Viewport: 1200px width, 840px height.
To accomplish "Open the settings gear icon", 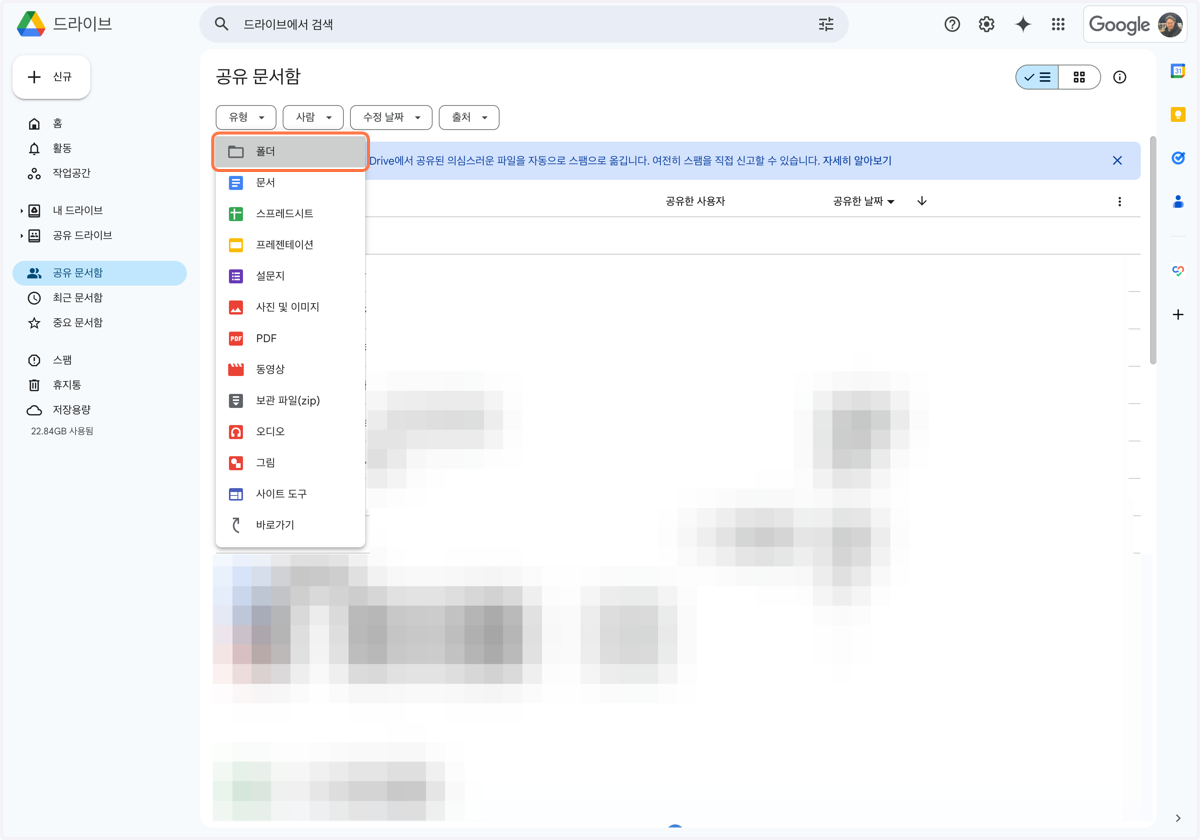I will coord(987,24).
